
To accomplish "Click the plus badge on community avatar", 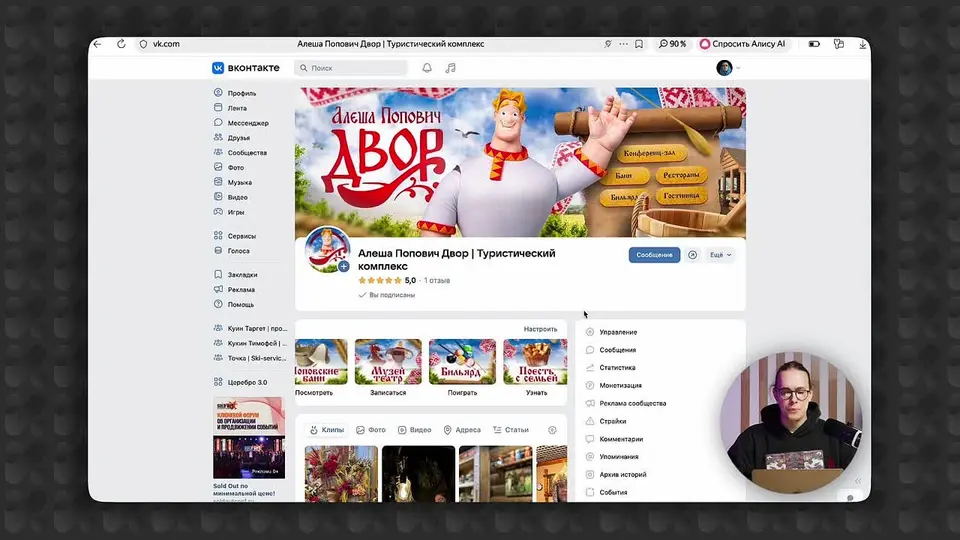I will click(x=344, y=266).
